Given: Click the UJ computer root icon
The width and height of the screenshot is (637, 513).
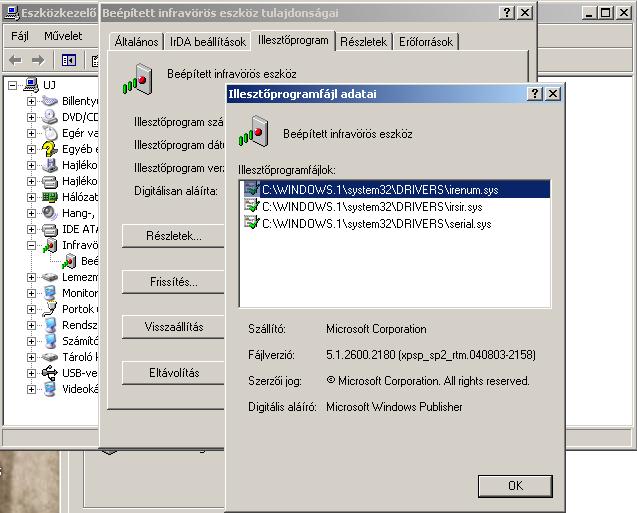Looking at the screenshot, I should tap(31, 84).
